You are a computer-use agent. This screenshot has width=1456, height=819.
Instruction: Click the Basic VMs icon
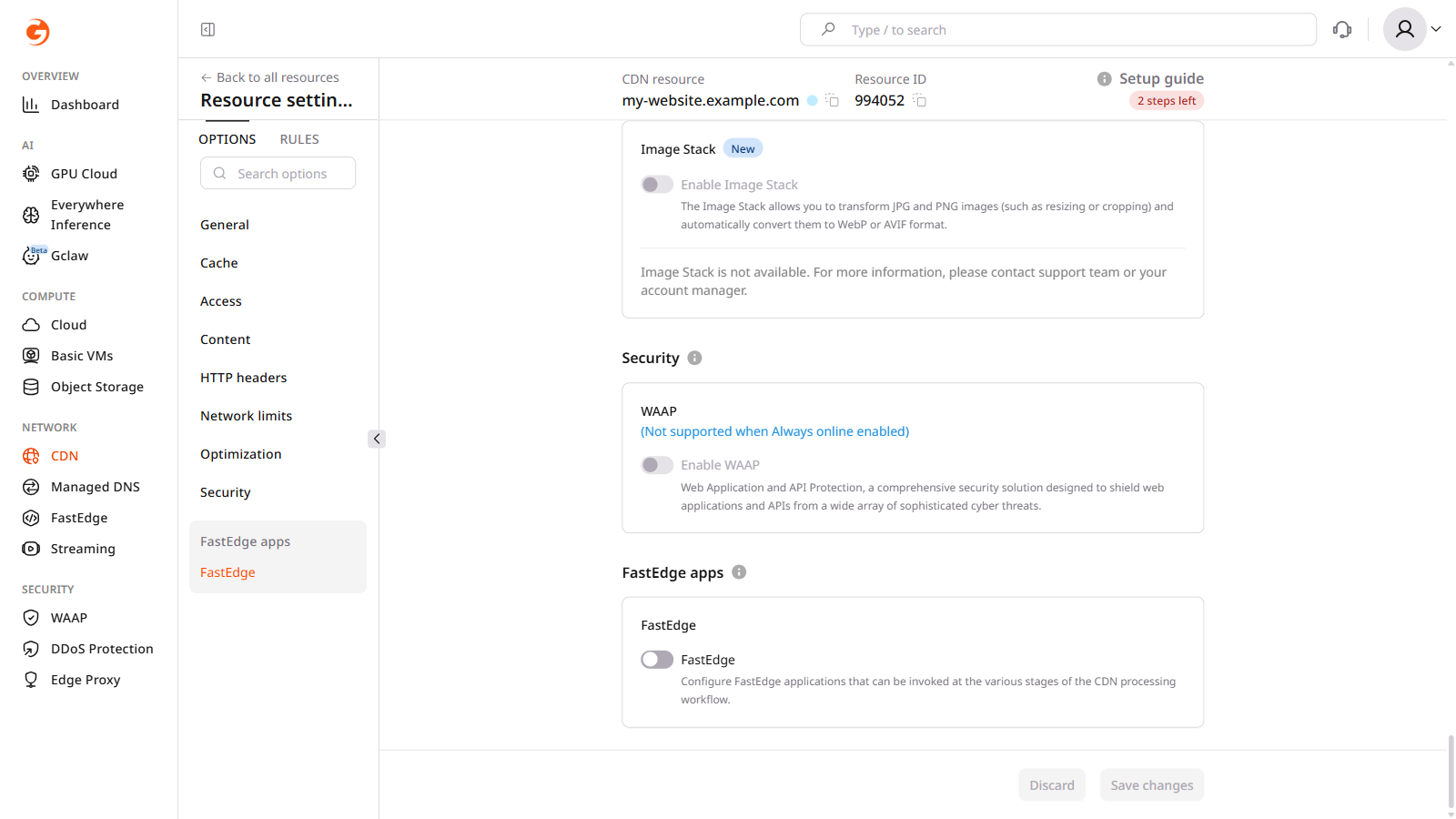[31, 356]
